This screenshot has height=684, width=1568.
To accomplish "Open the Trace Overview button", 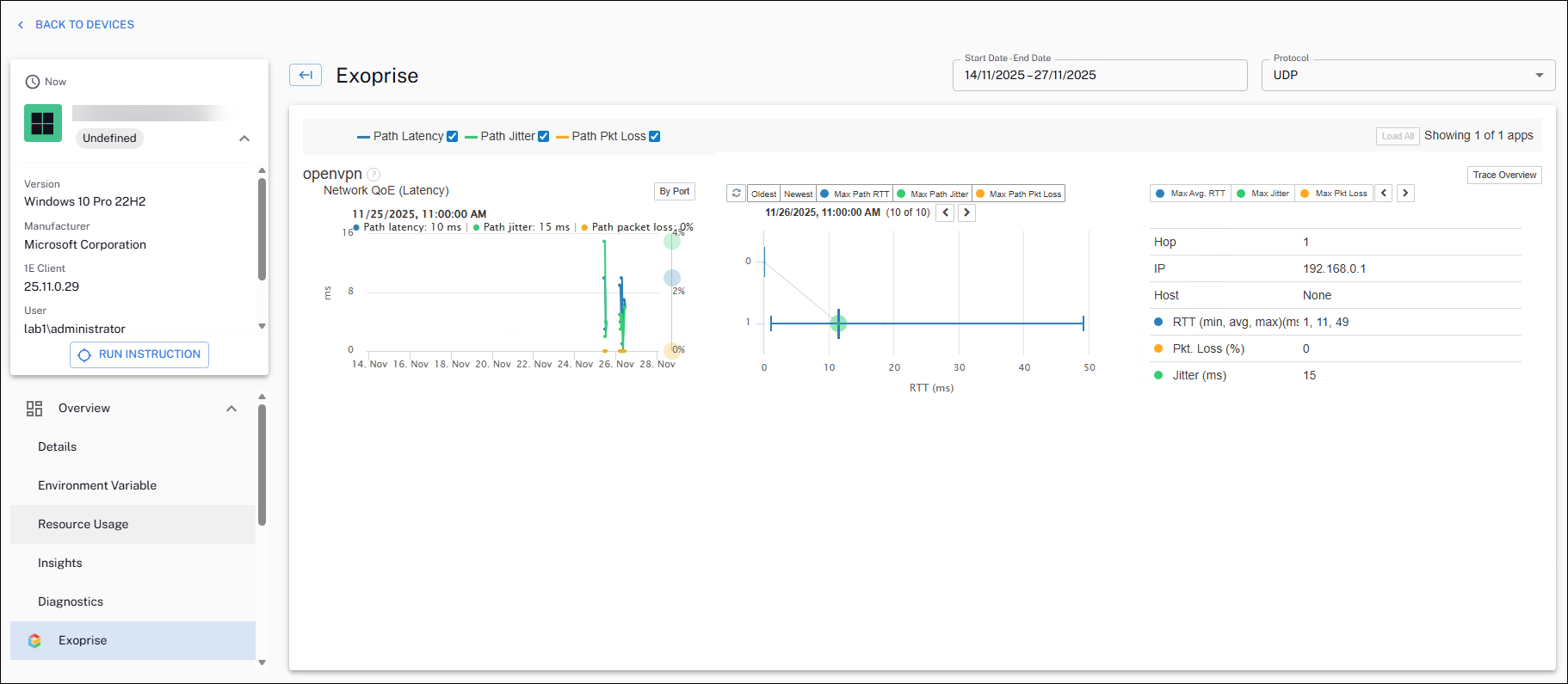I will [x=1503, y=175].
